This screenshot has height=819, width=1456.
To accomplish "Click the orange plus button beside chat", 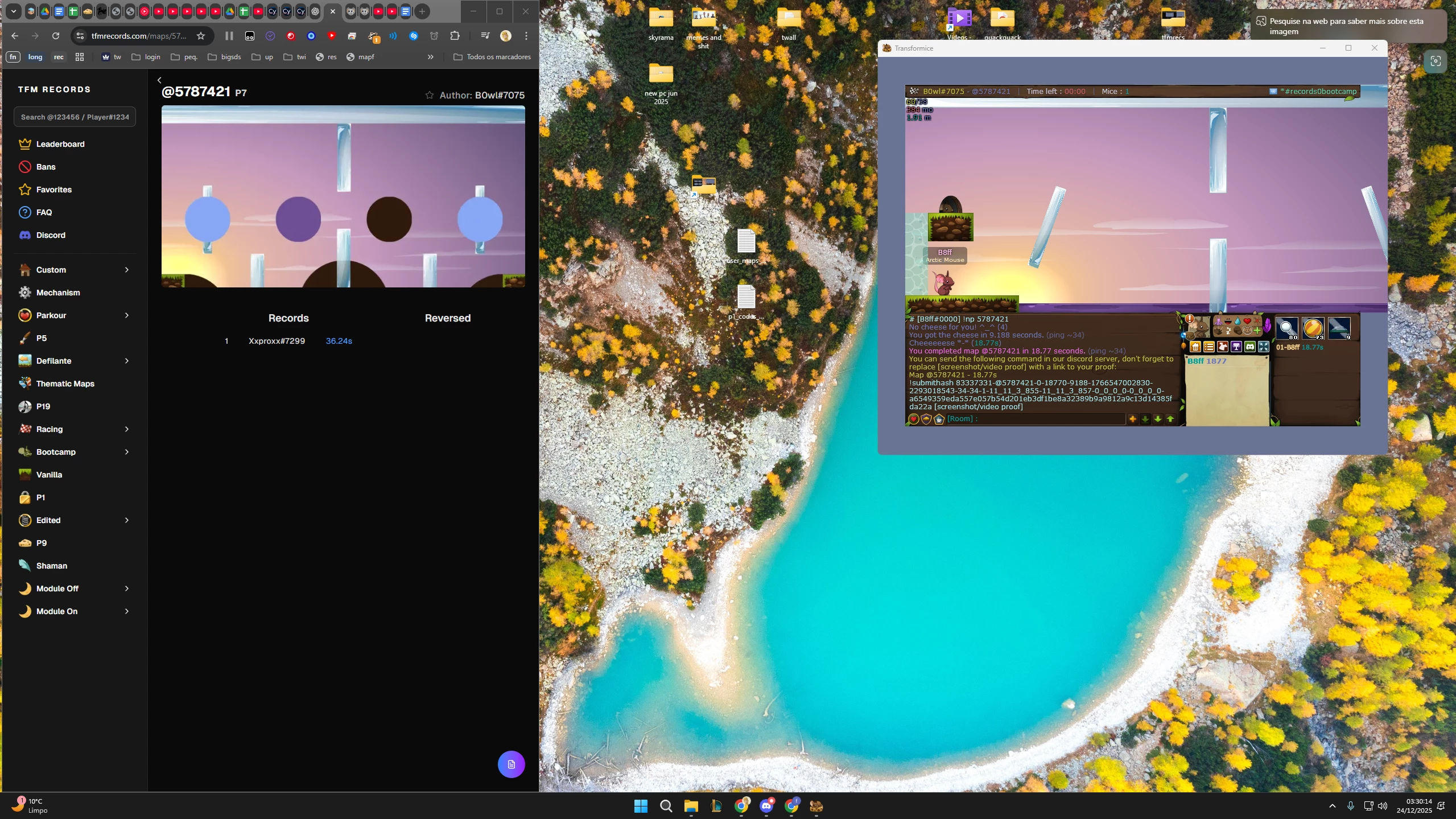I will tap(1133, 419).
